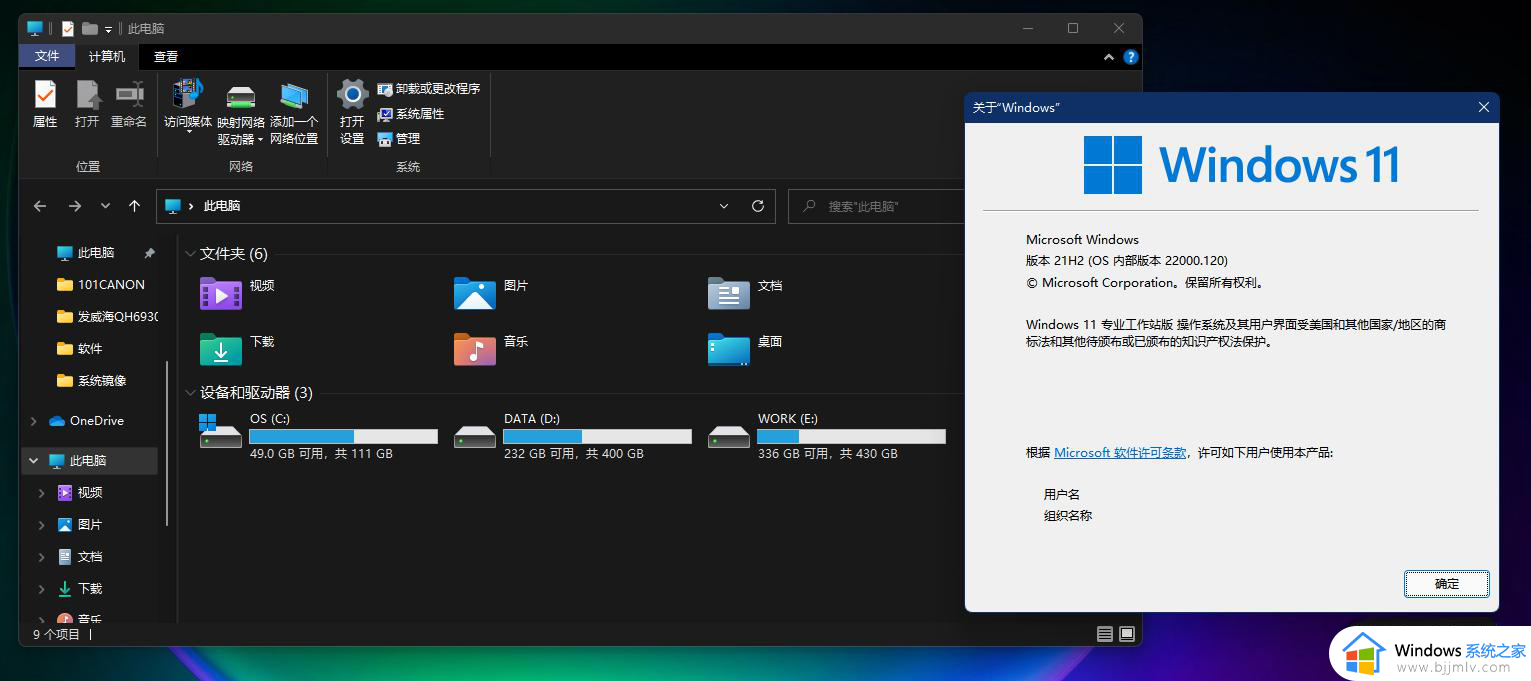Click the Properties (属性) ribbon icon
Viewport: 1531px width, 681px height.
[45, 104]
